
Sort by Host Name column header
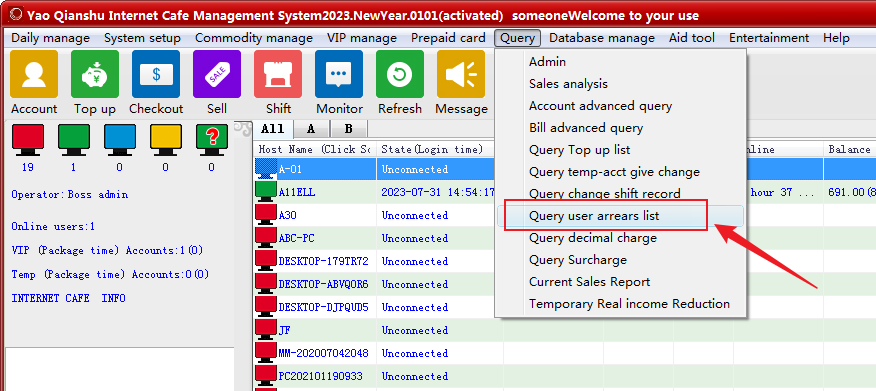[x=315, y=149]
